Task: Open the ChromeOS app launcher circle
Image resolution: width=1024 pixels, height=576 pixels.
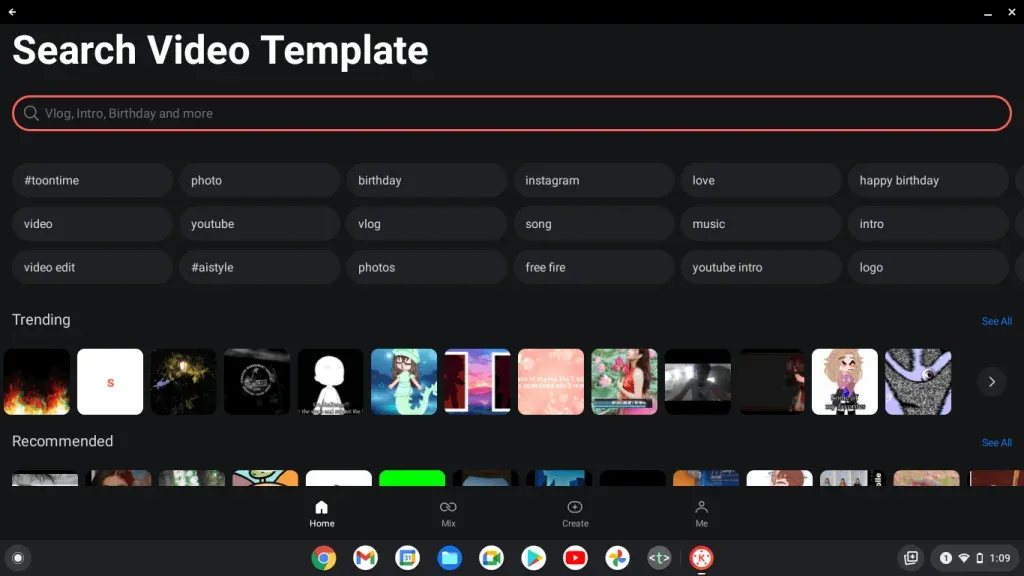Action: tap(17, 558)
